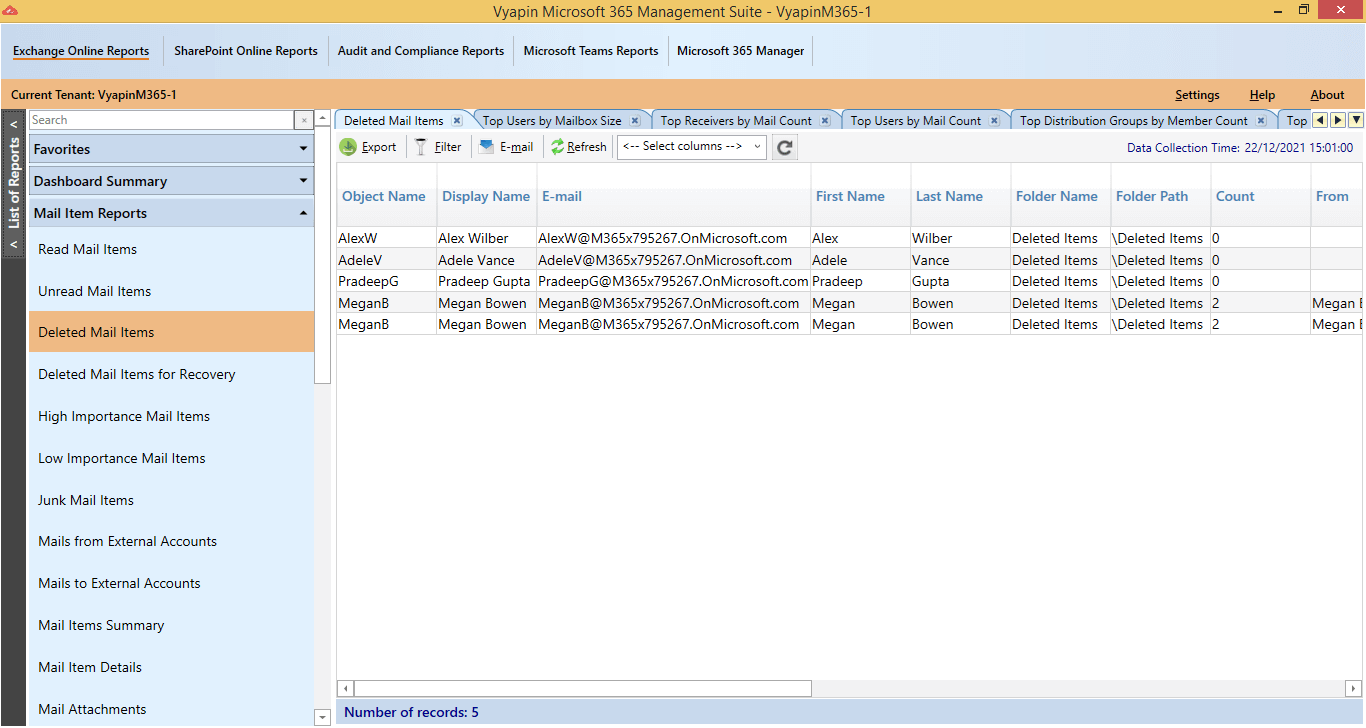Image resolution: width=1366 pixels, height=728 pixels.
Task: Click the E-mail button in the toolbar
Action: pos(506,147)
